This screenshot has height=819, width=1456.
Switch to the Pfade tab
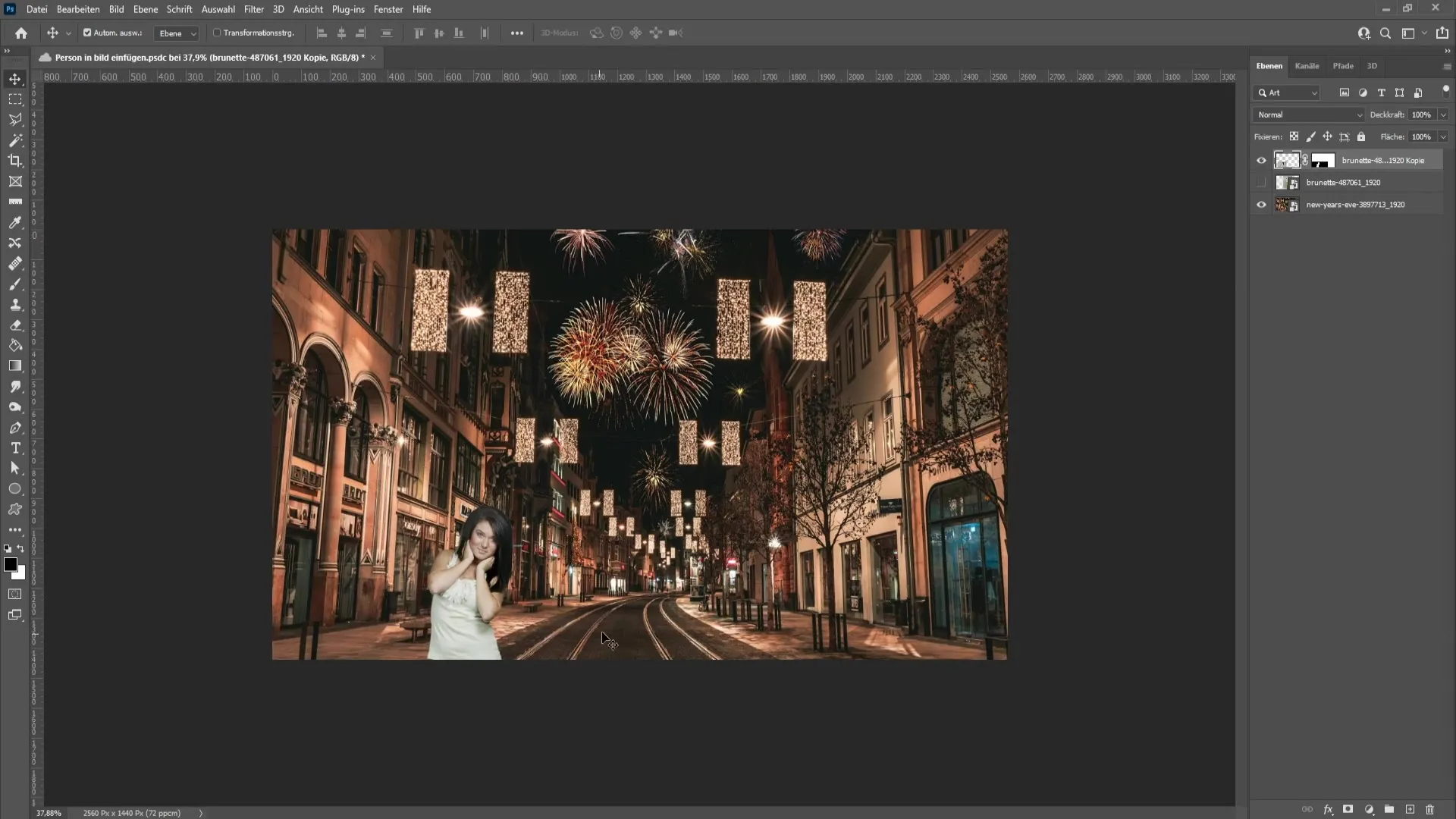click(x=1343, y=66)
